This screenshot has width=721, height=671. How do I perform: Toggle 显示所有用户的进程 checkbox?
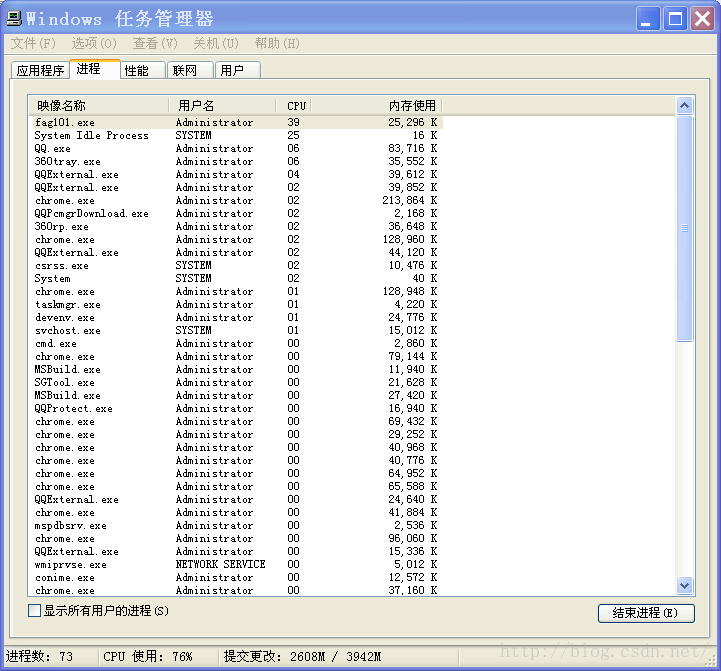point(34,611)
